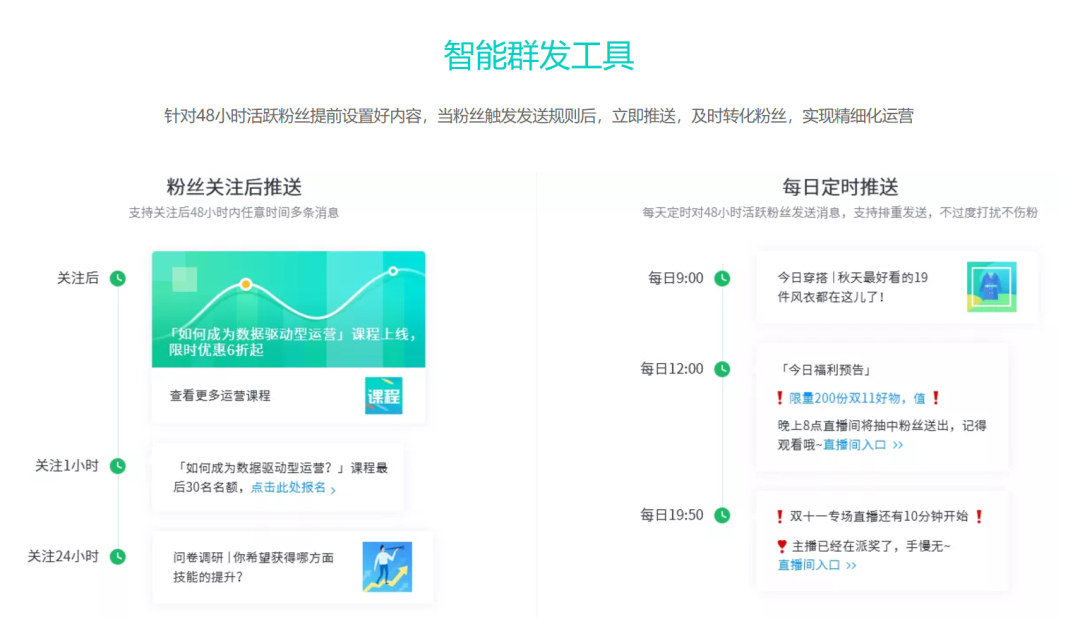
Task: Click the green course banner with curve
Action: click(x=288, y=309)
